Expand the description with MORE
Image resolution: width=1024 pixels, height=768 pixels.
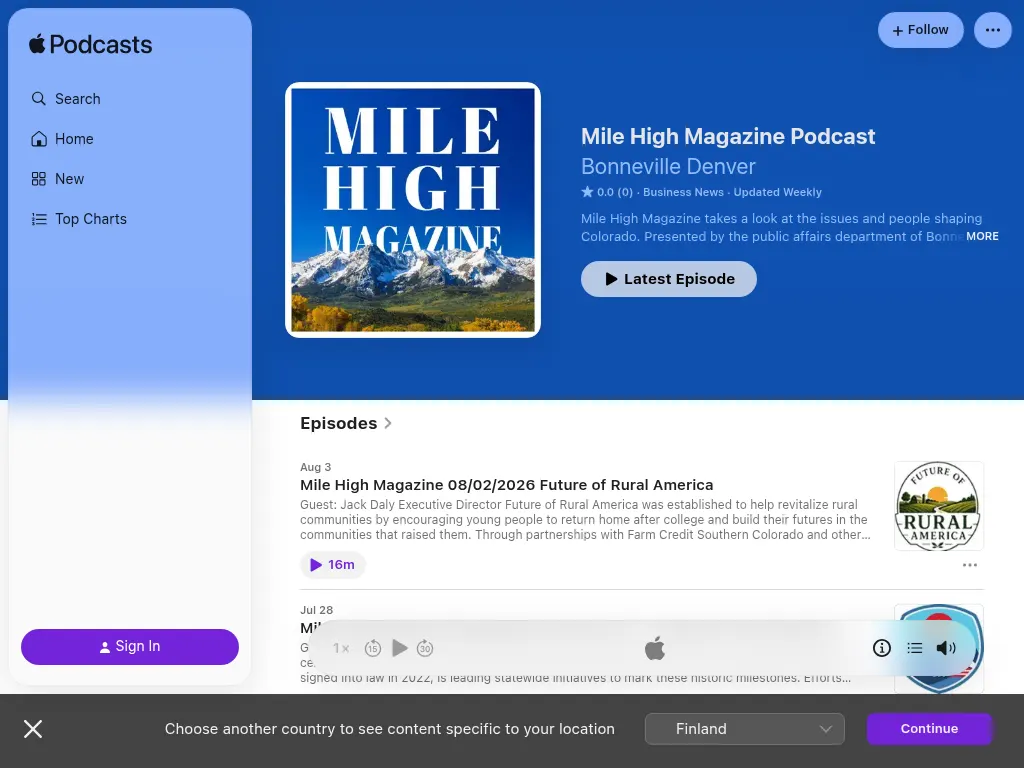[x=982, y=236]
